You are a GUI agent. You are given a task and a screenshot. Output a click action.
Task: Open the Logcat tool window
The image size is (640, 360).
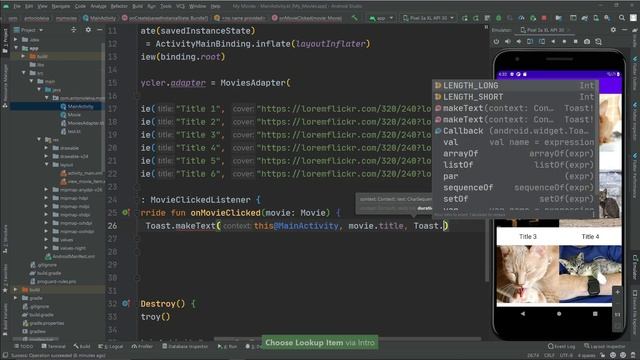point(111,346)
